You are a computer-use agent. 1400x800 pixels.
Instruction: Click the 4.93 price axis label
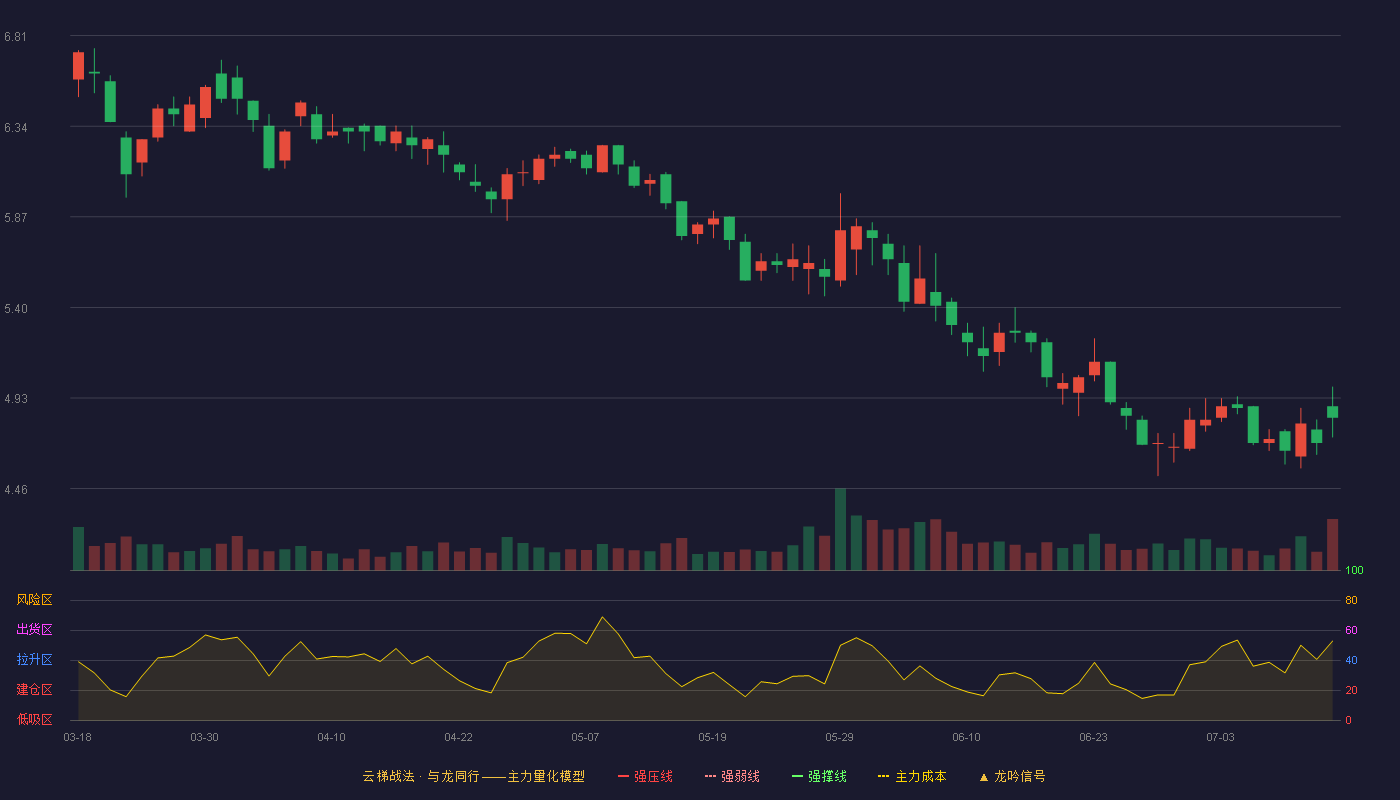point(16,399)
